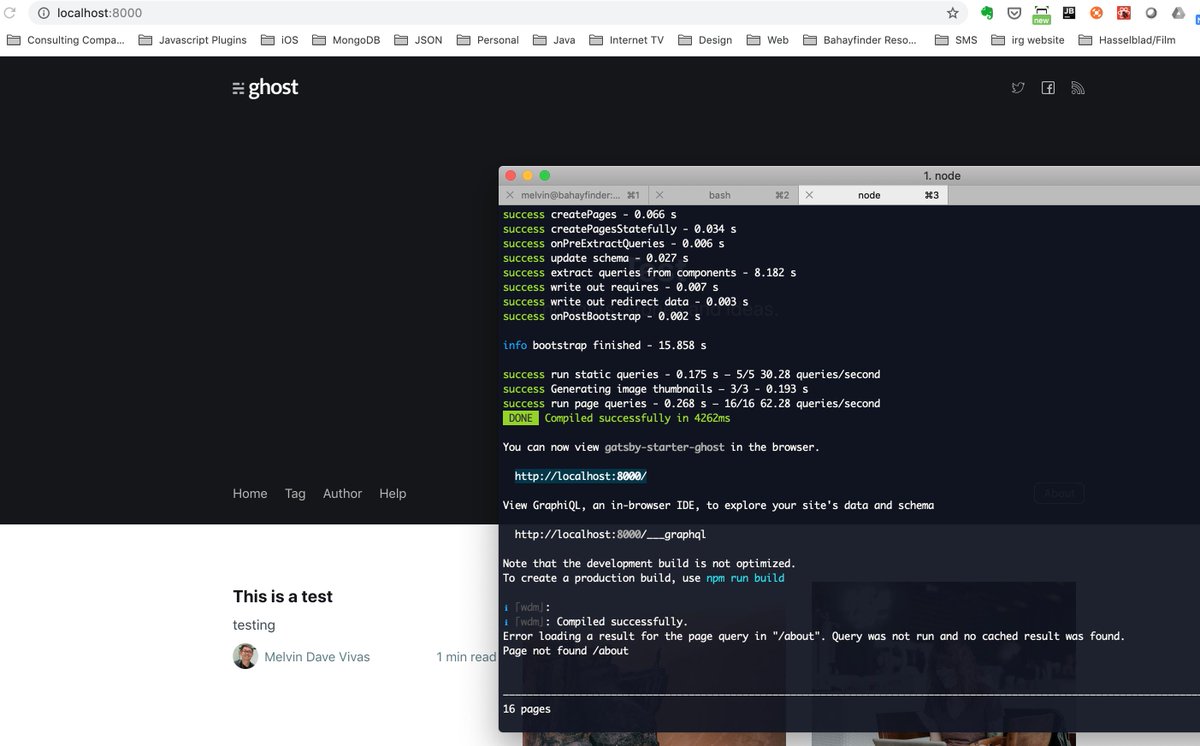Image resolution: width=1200 pixels, height=746 pixels.
Task: Click the screenshot extension marked new
Action: 1041,14
